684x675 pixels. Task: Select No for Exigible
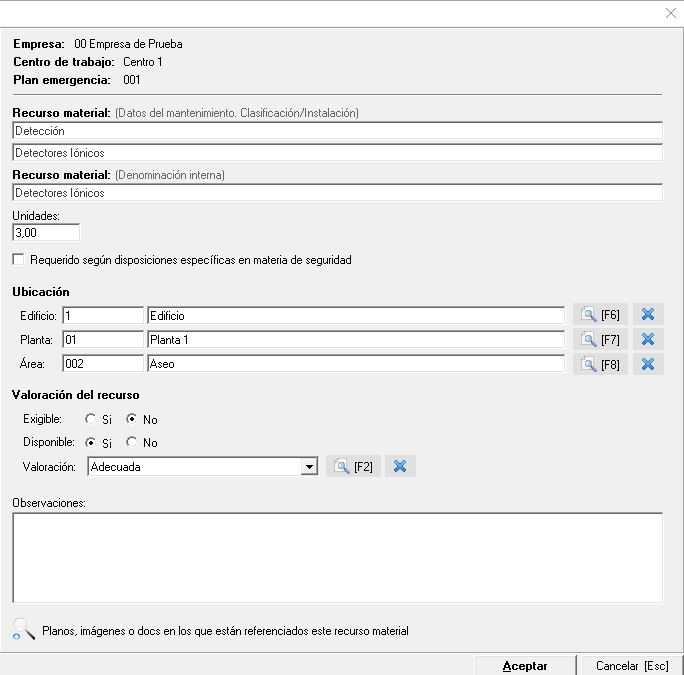tap(132, 420)
